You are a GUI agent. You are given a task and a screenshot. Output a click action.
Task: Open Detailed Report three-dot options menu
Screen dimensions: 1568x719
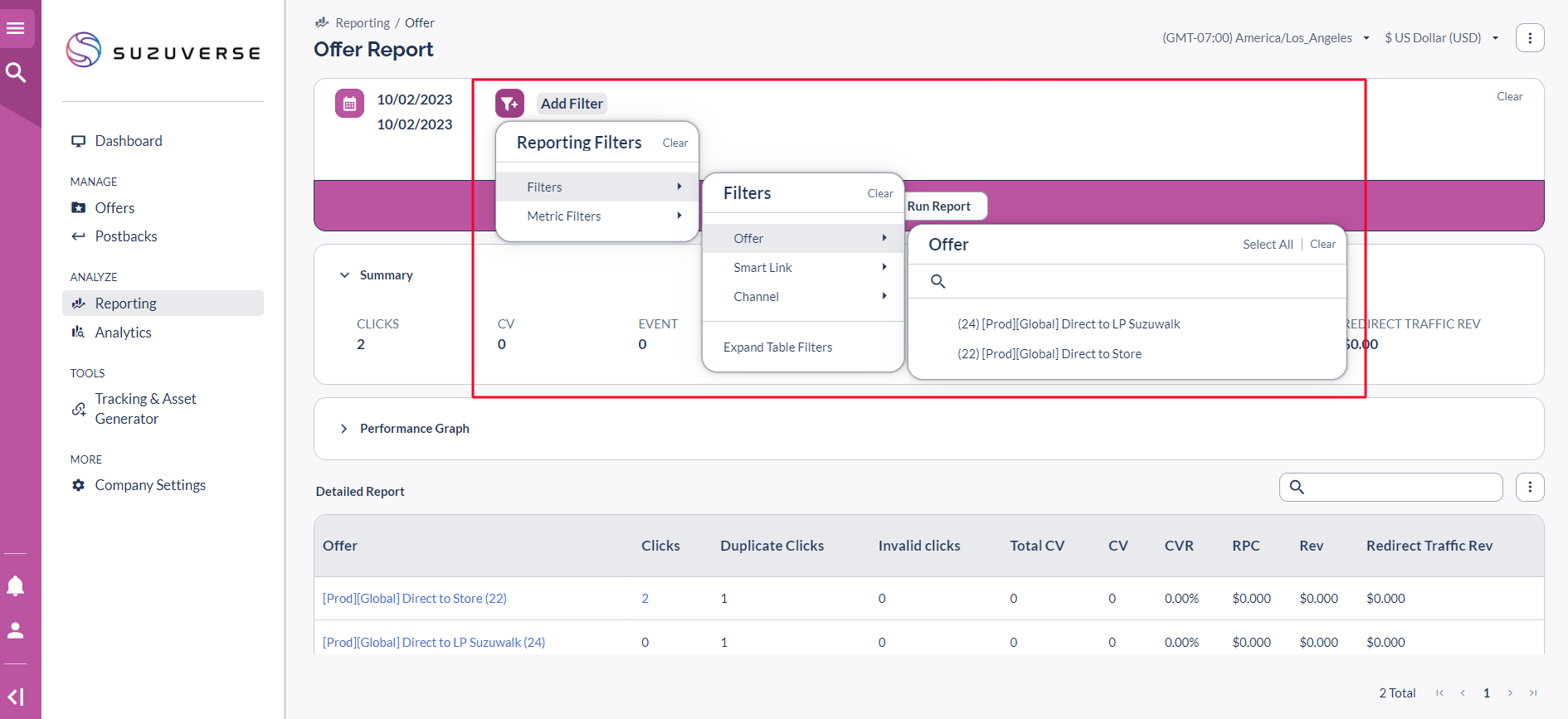coord(1529,488)
